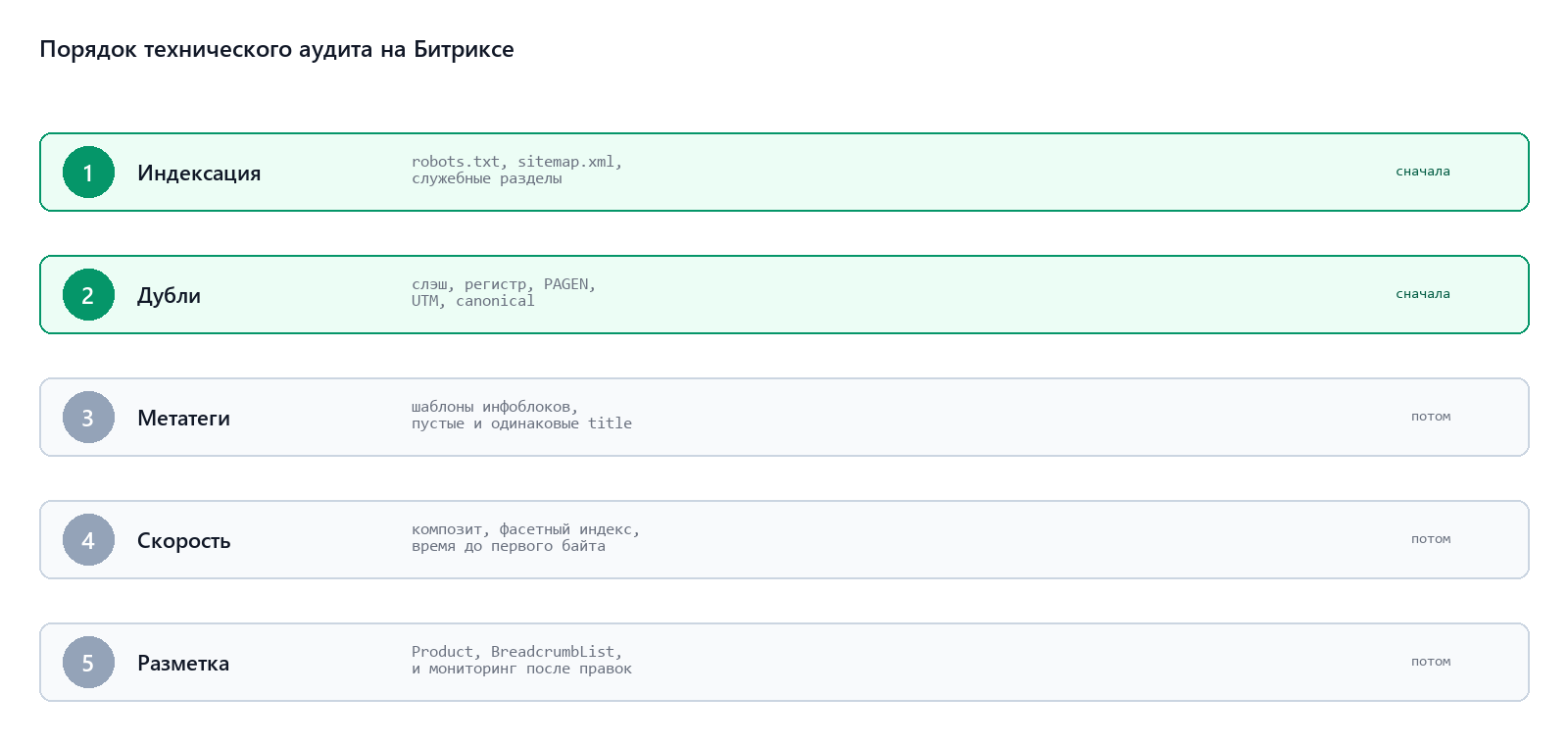Click the шаблоны инфоблоков description text
Image resolution: width=1568 pixels, height=745 pixels.
tap(521, 415)
